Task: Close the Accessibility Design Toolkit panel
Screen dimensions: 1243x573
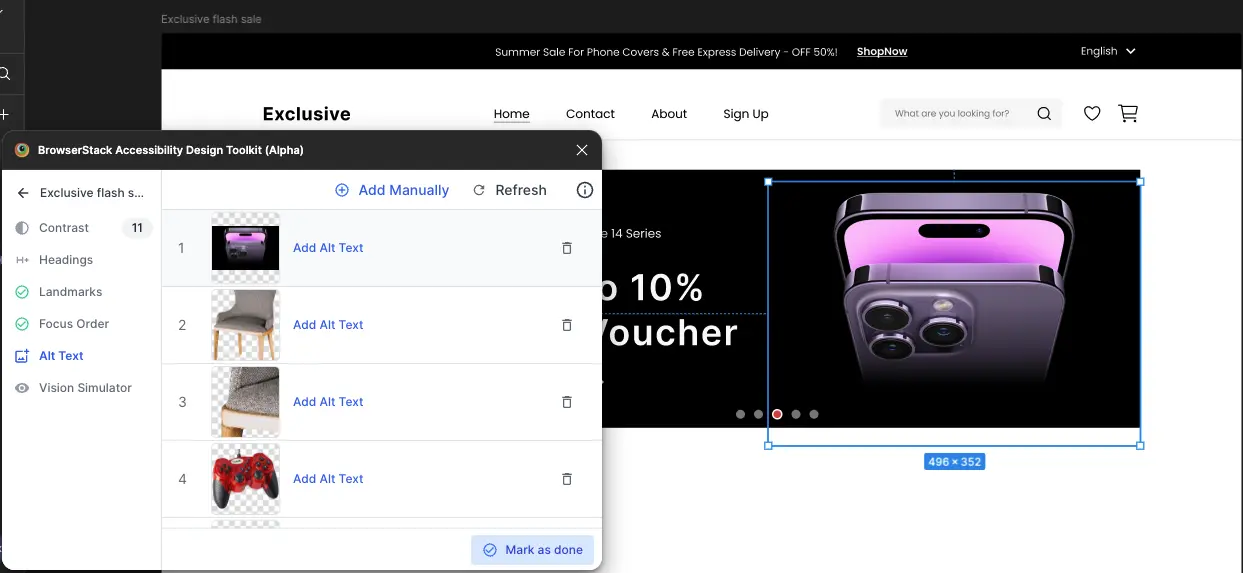Action: click(582, 150)
